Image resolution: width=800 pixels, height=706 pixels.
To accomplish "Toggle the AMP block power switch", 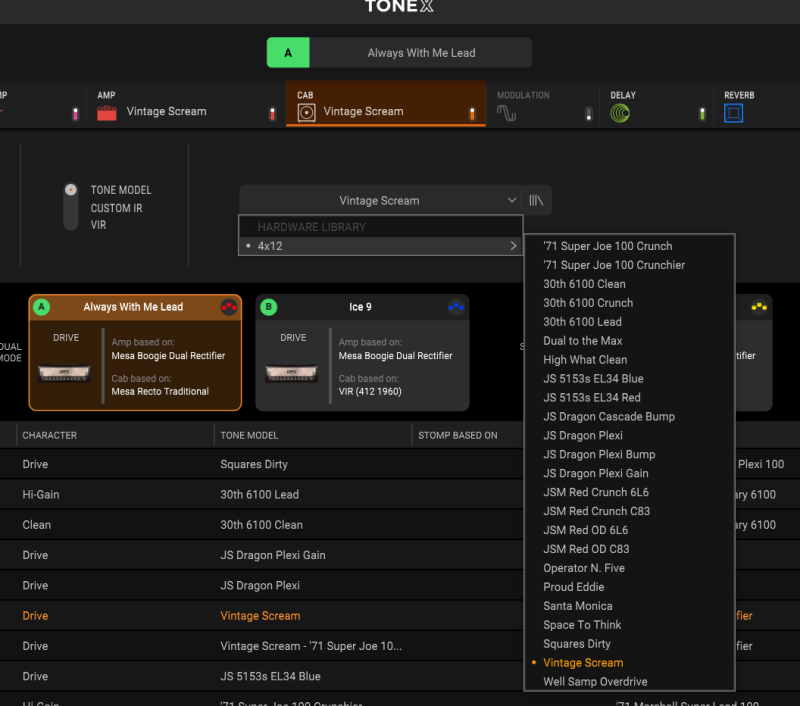I will (272, 114).
